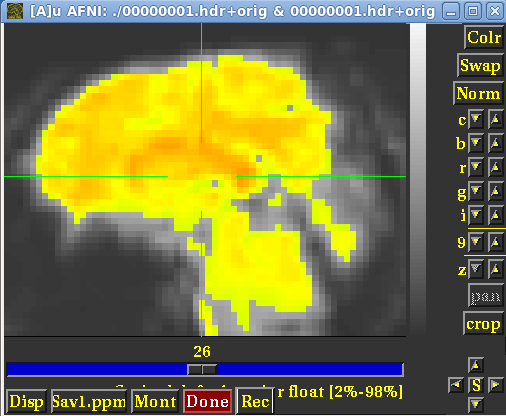Click the gamma 'g' down arrow
Image resolution: width=506 pixels, height=416 pixels.
[476, 191]
